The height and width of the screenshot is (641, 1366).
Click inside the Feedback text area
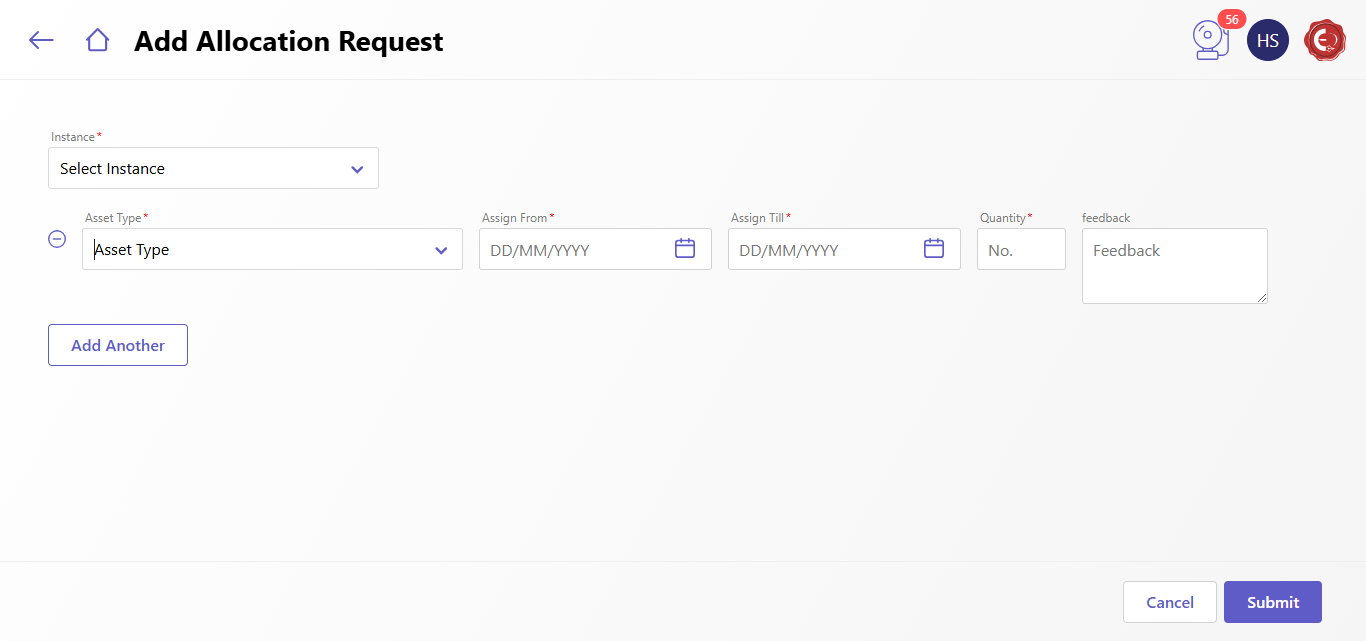pos(1173,265)
